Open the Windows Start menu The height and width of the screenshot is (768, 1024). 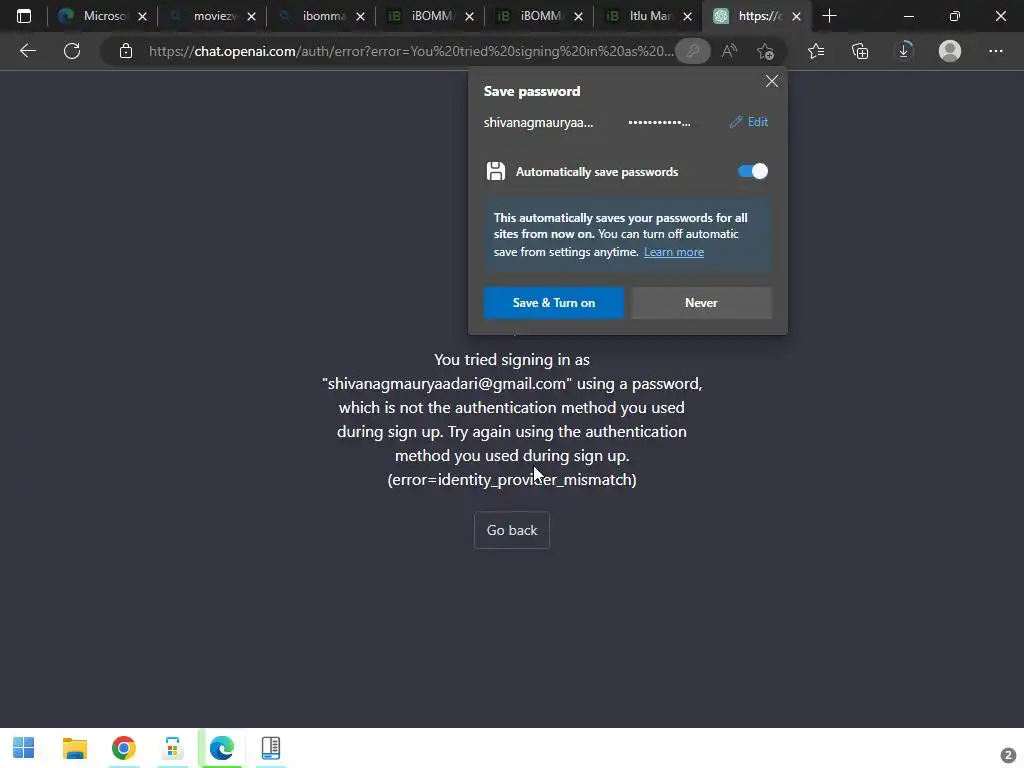tap(24, 748)
